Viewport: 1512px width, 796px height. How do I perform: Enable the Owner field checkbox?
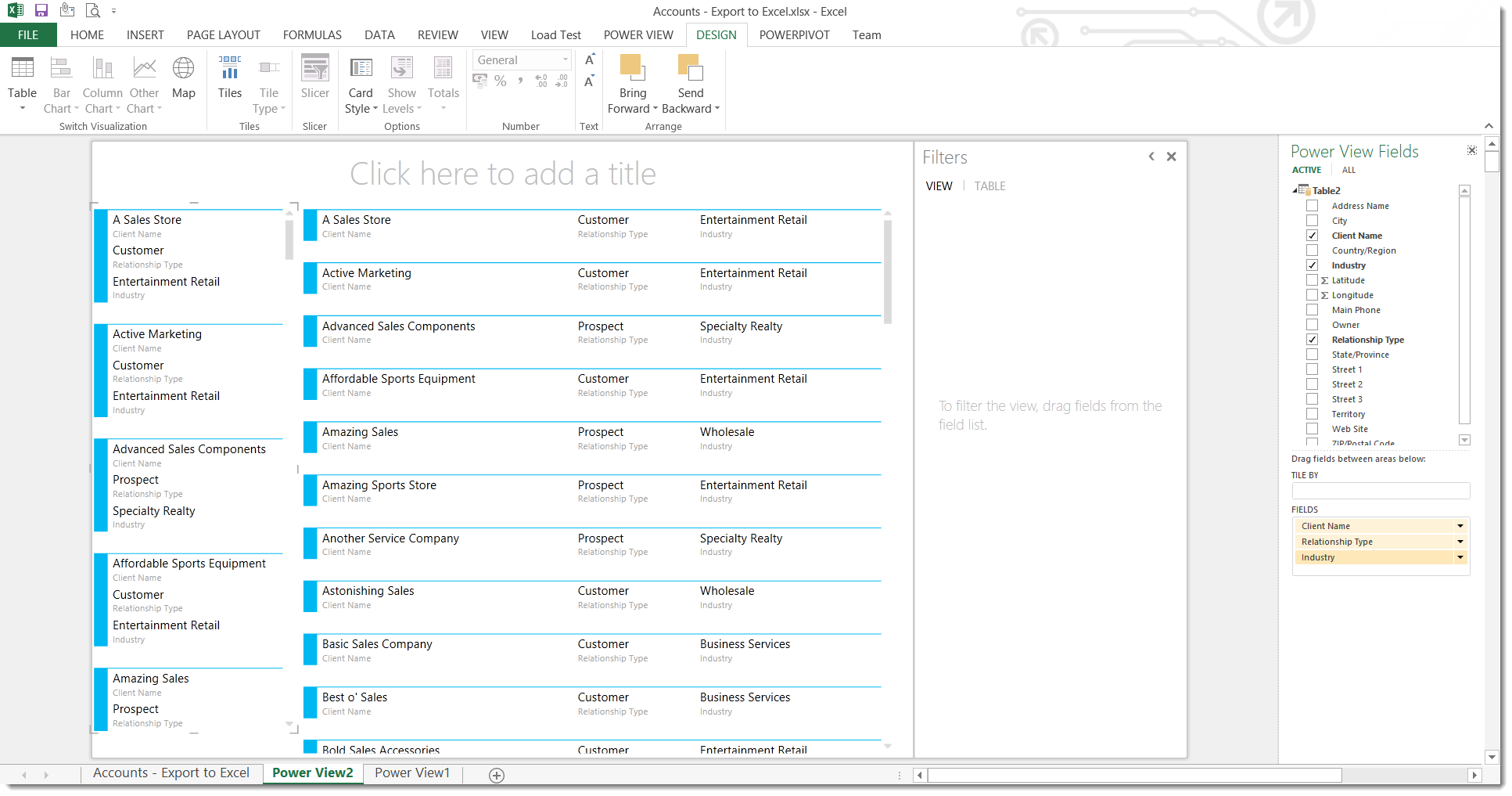(x=1313, y=325)
